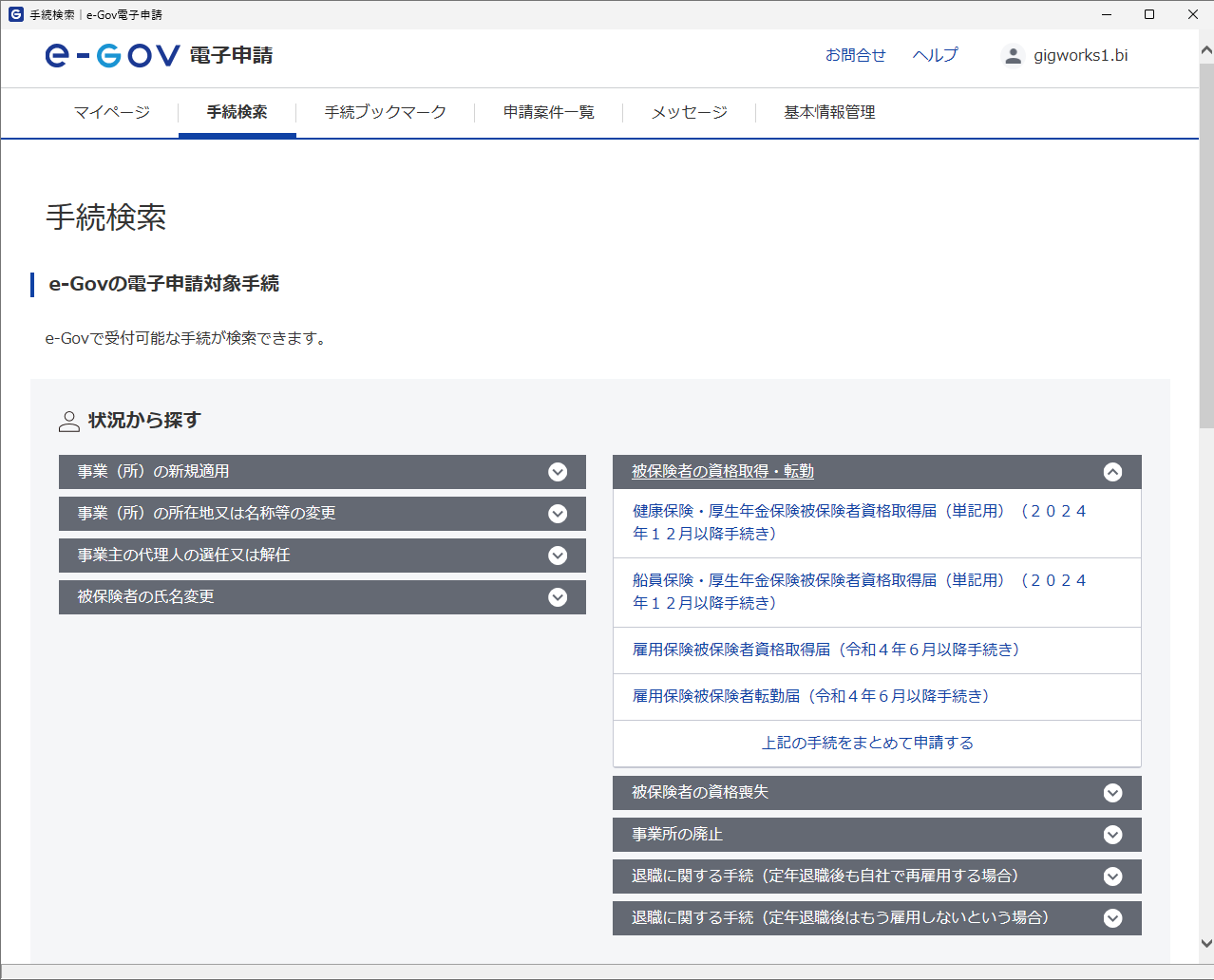The width and height of the screenshot is (1214, 980).
Task: Click the 被保険者の資格喪失 header label
Action: (700, 792)
